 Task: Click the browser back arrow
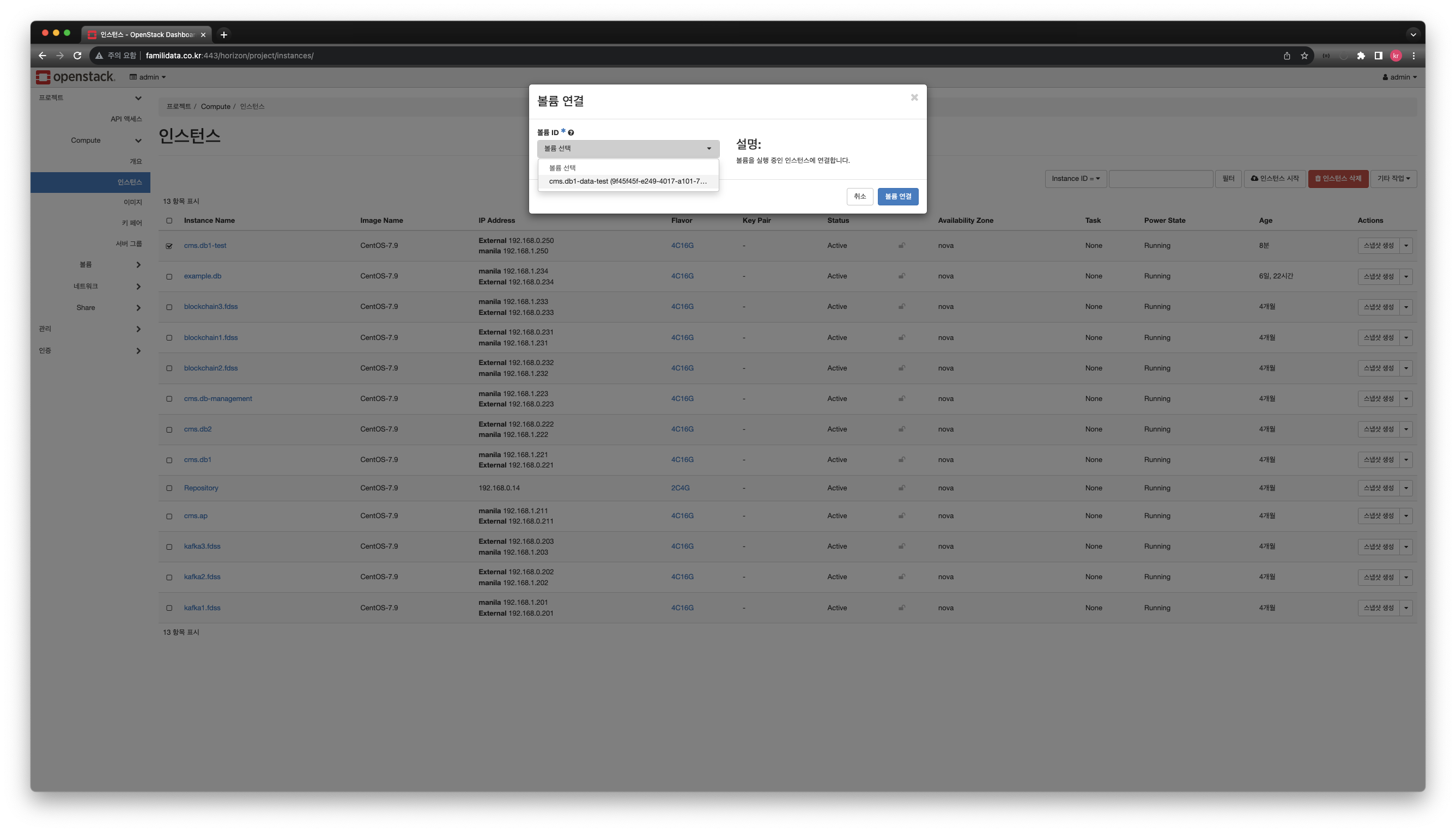(43, 56)
